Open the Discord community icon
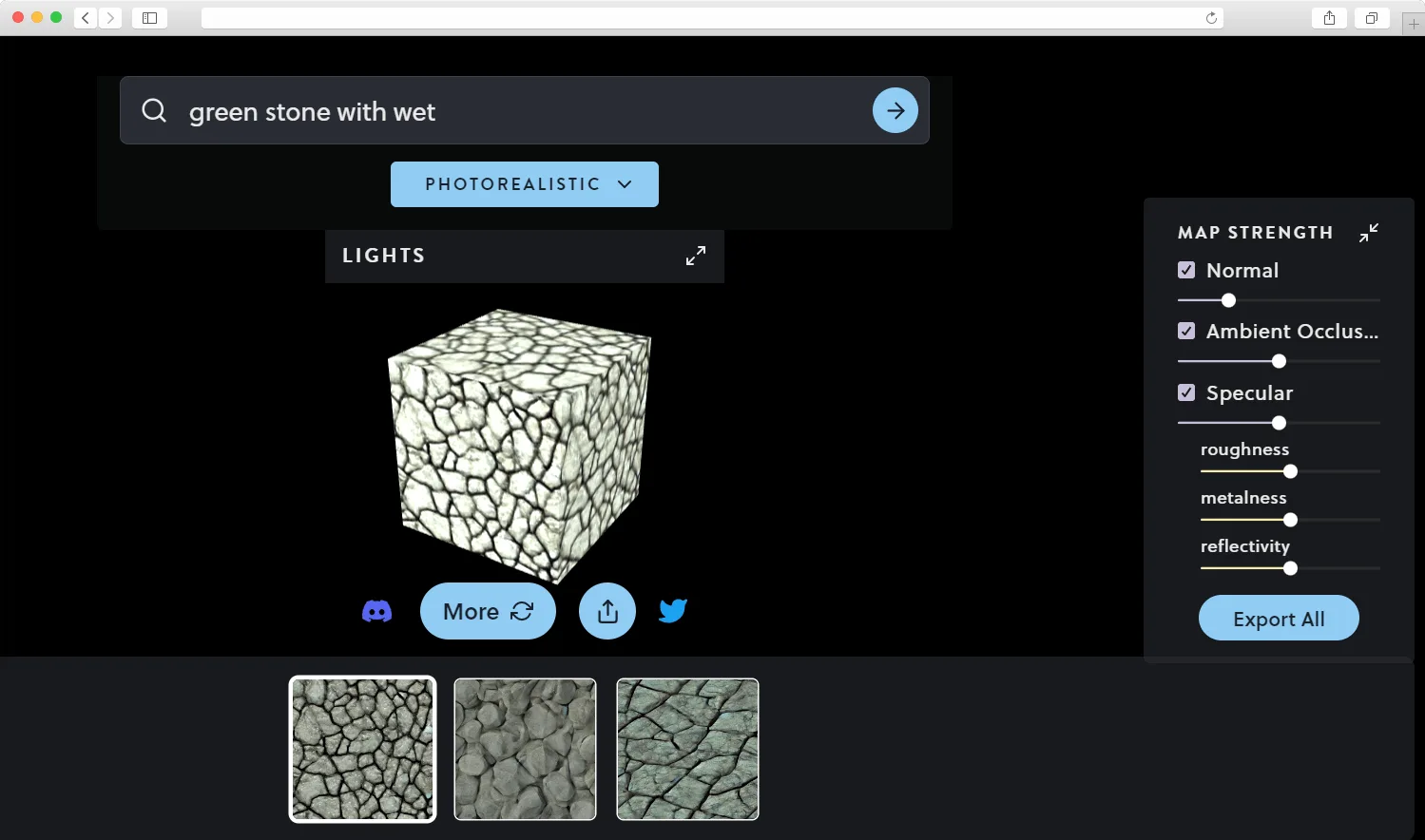 [x=377, y=611]
